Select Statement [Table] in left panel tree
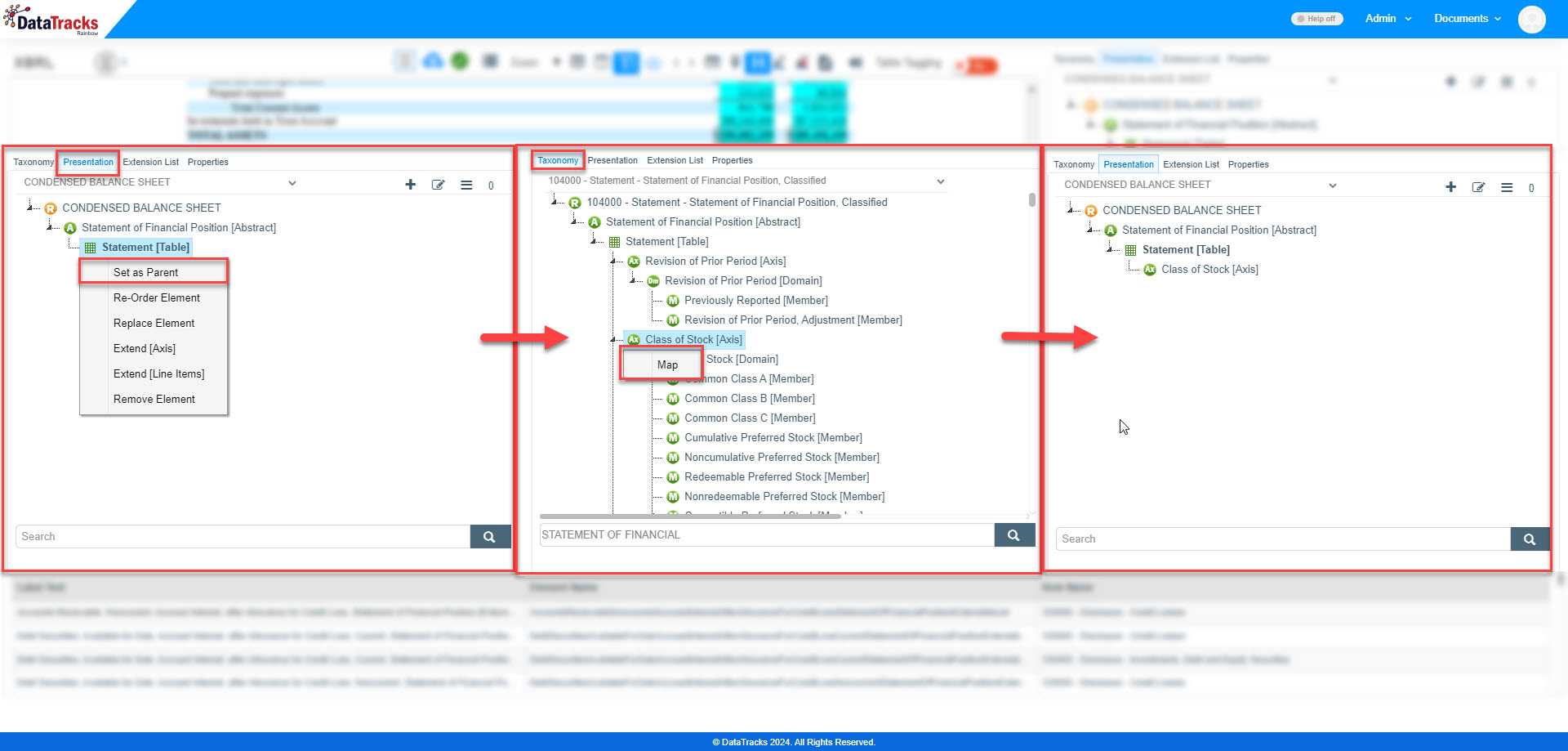 click(145, 248)
